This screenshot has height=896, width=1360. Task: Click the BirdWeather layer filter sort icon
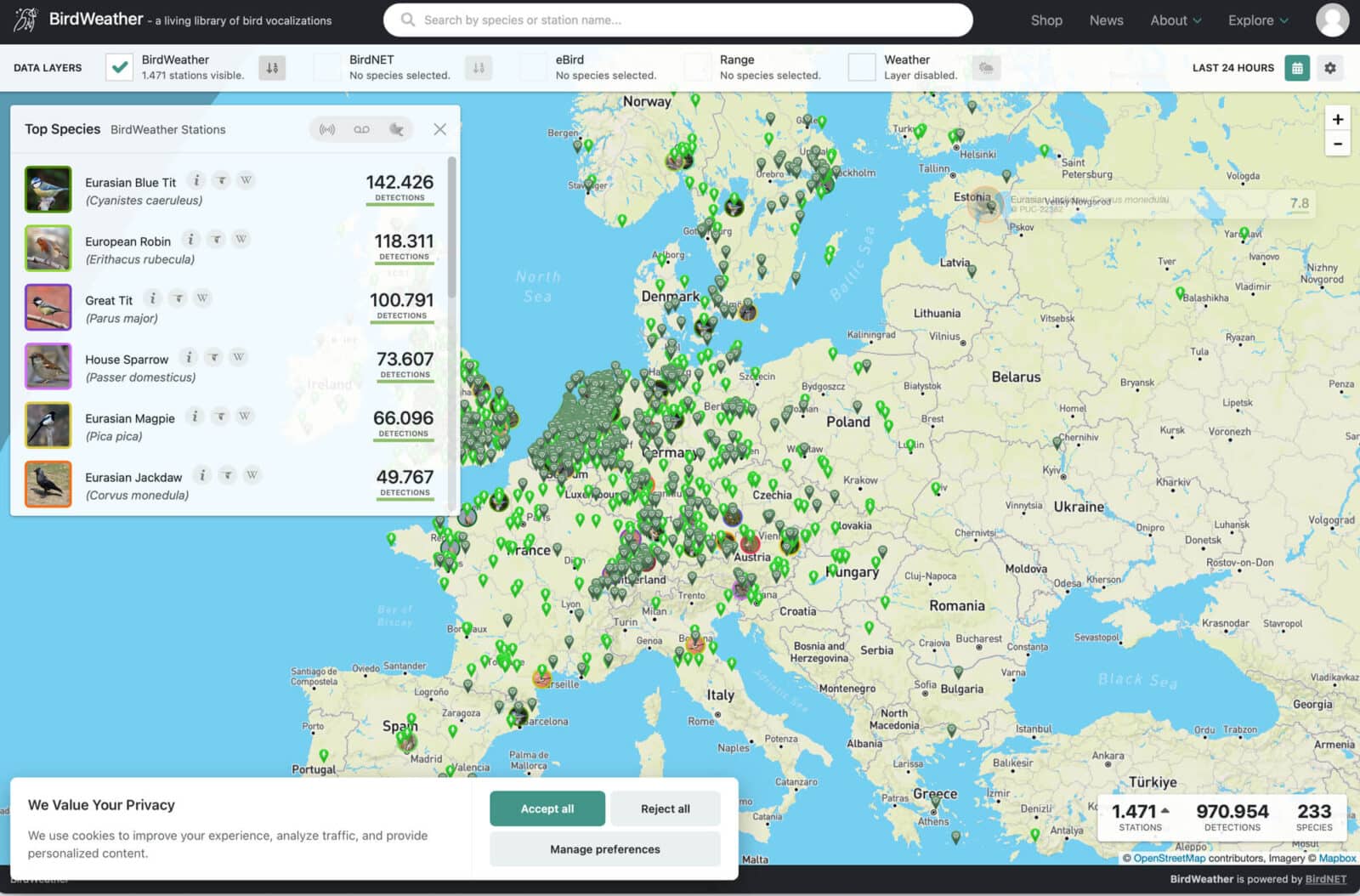tap(272, 68)
